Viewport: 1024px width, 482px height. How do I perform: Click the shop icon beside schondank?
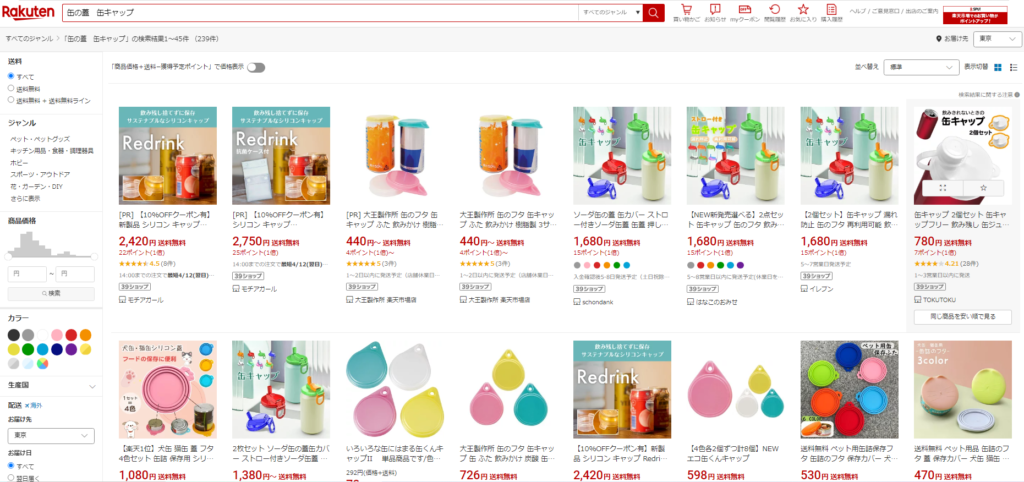pos(577,302)
